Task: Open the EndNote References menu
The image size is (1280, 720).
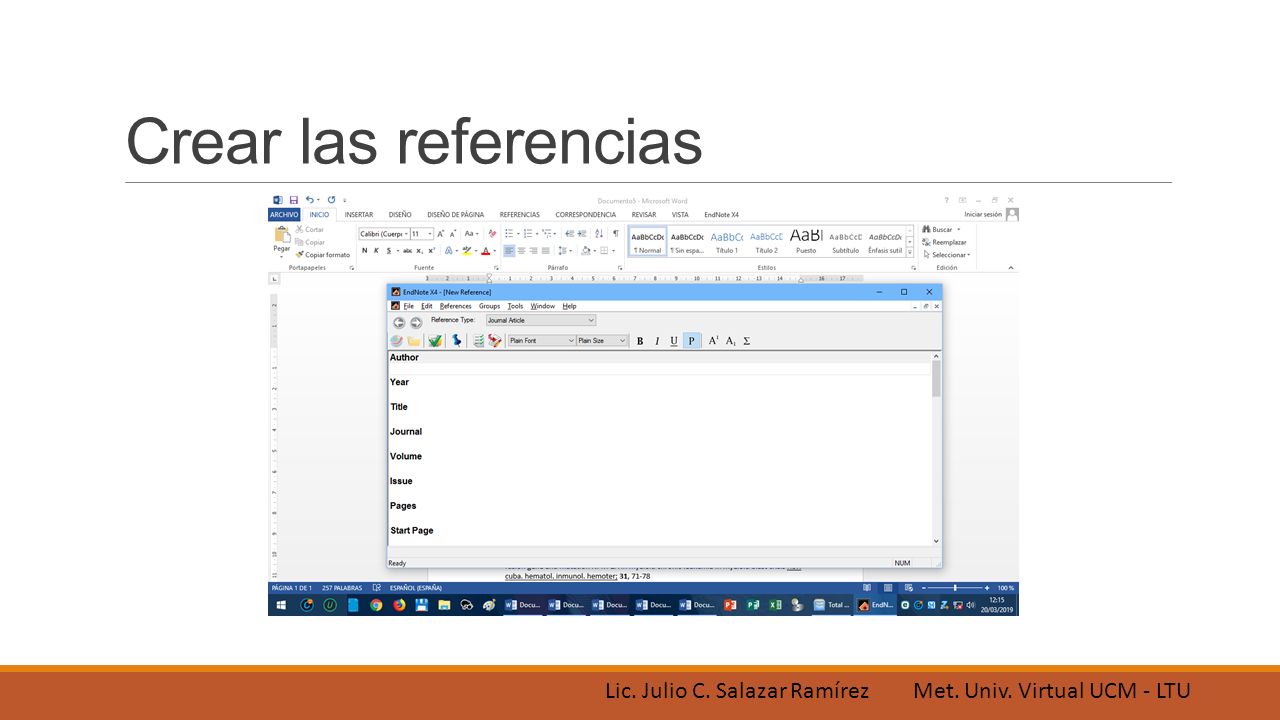Action: [456, 306]
